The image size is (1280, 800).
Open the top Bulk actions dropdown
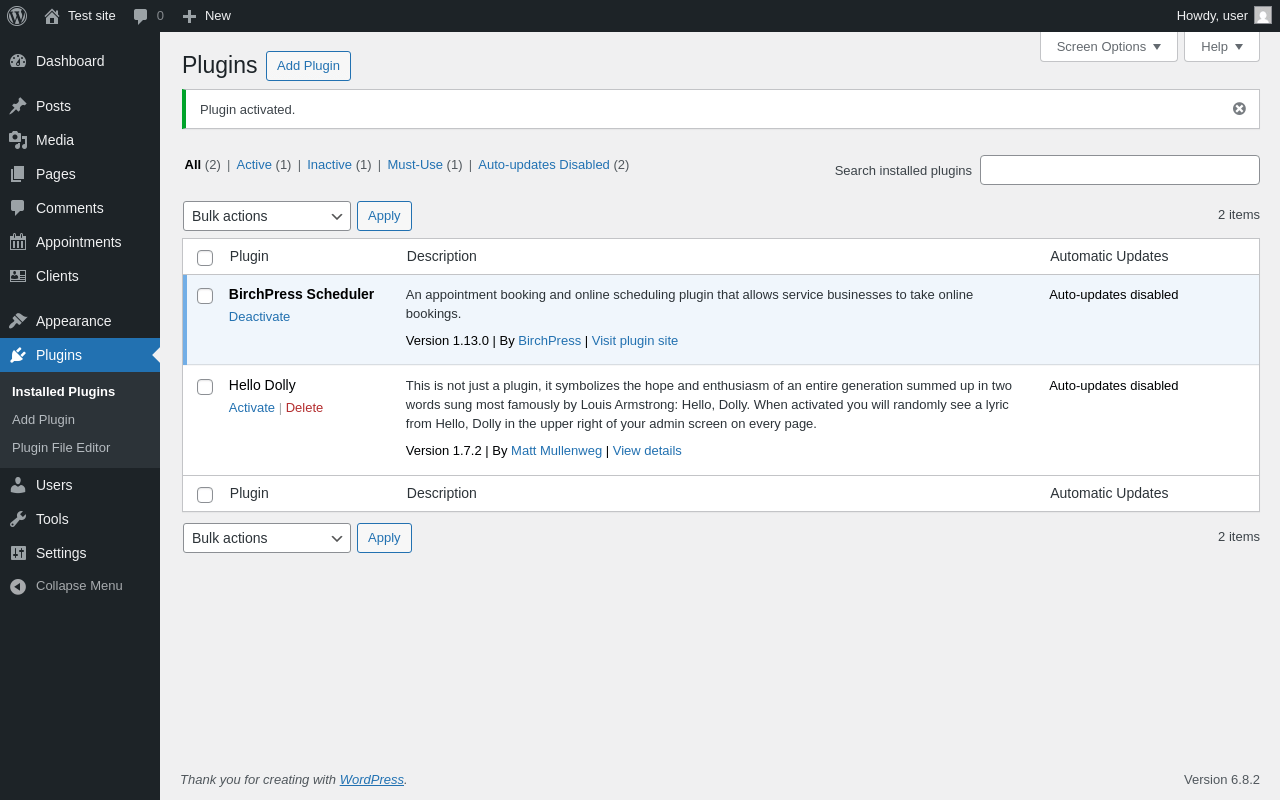(267, 216)
